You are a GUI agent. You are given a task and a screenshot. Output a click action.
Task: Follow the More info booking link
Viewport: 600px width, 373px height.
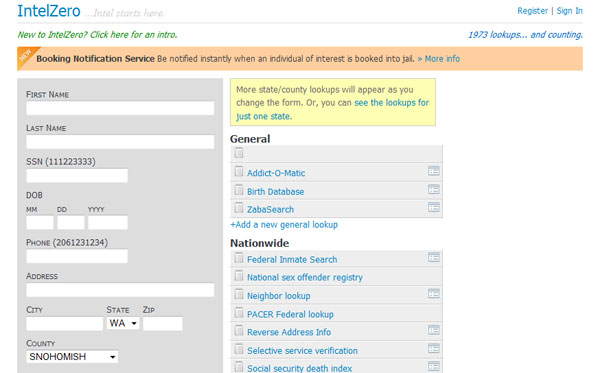point(439,59)
